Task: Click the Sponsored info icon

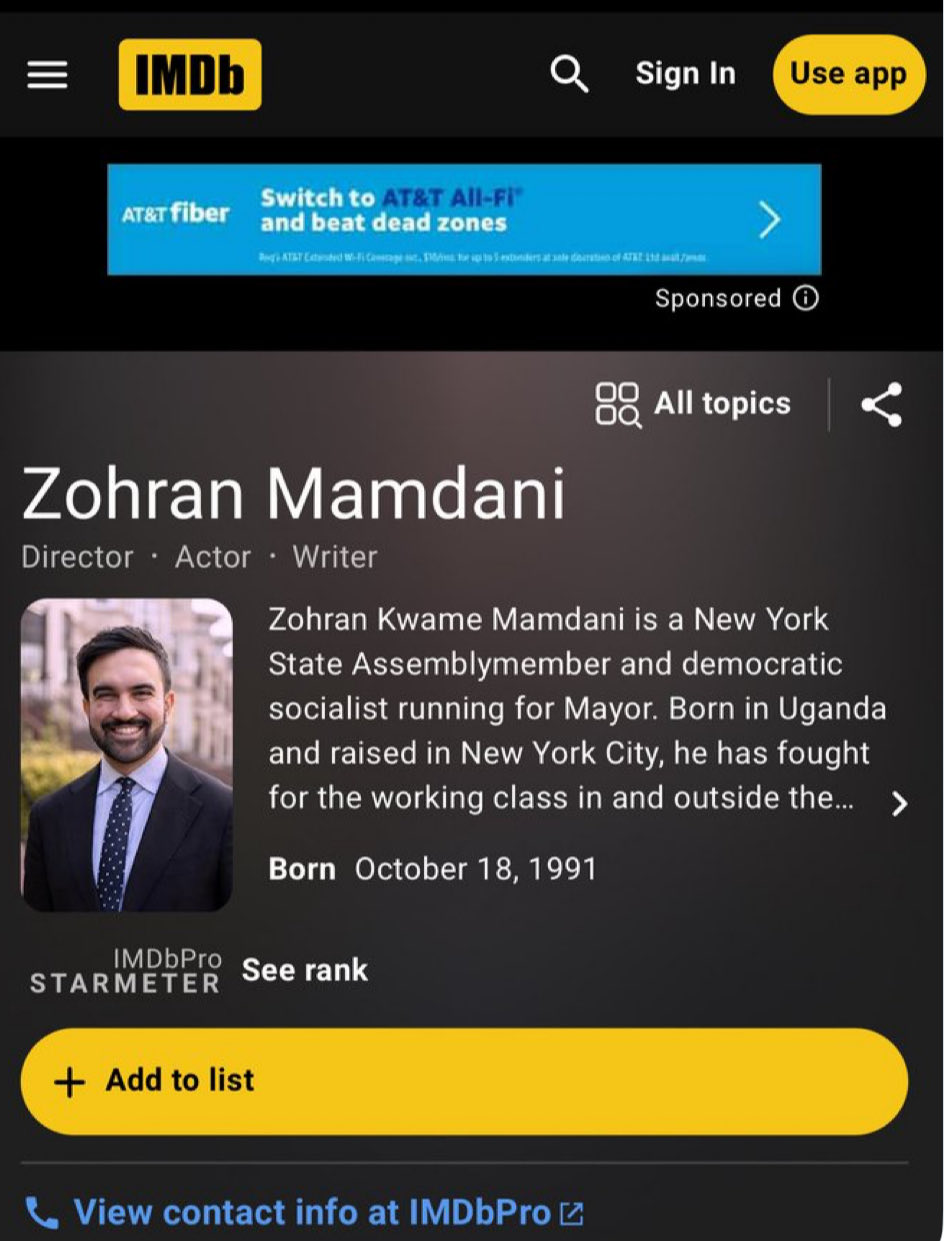Action: click(806, 298)
